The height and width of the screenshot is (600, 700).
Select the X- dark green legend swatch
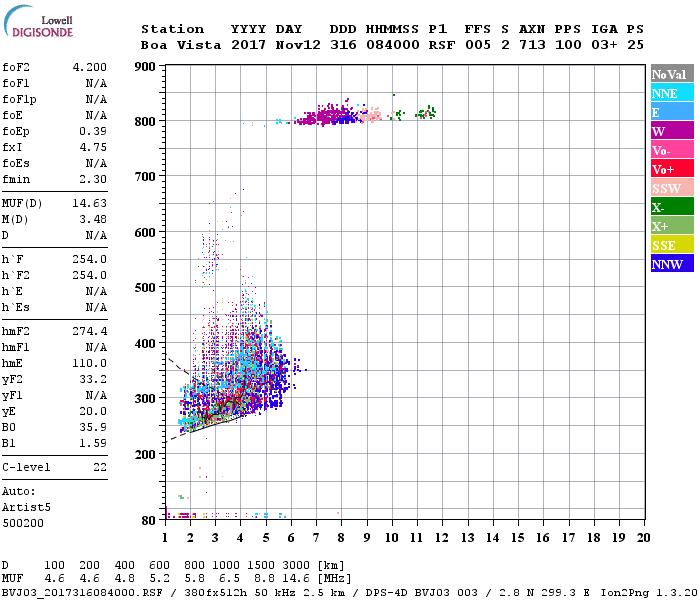[x=672, y=207]
